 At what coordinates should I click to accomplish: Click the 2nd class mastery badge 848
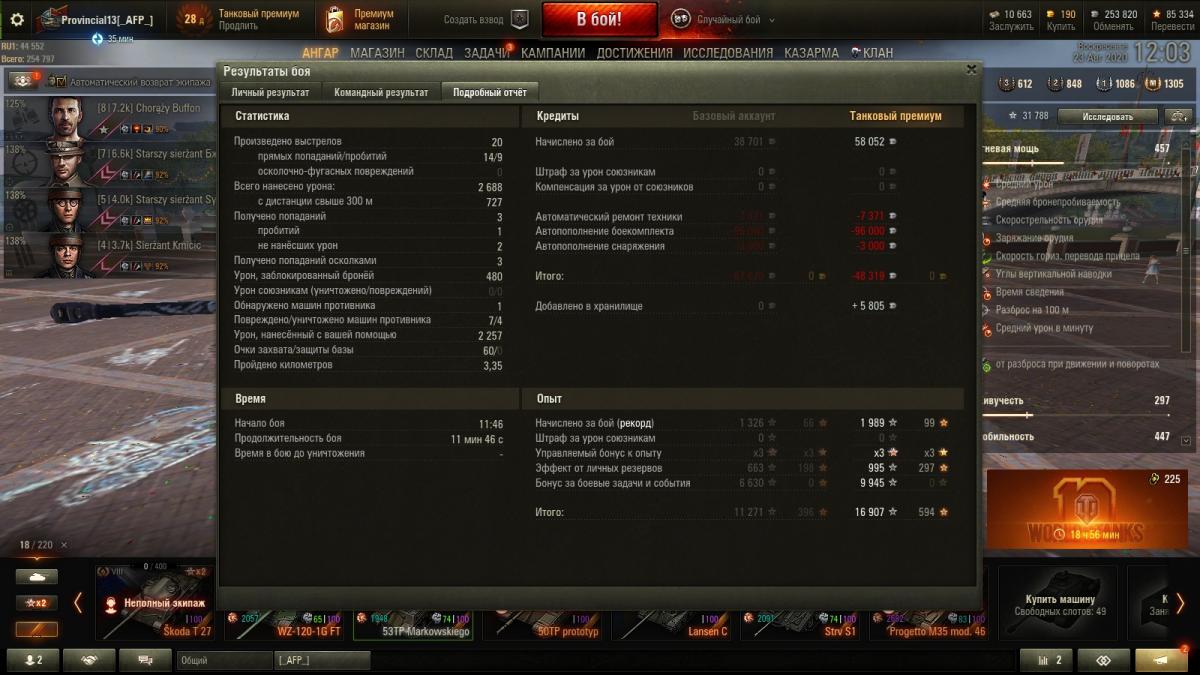(1065, 84)
